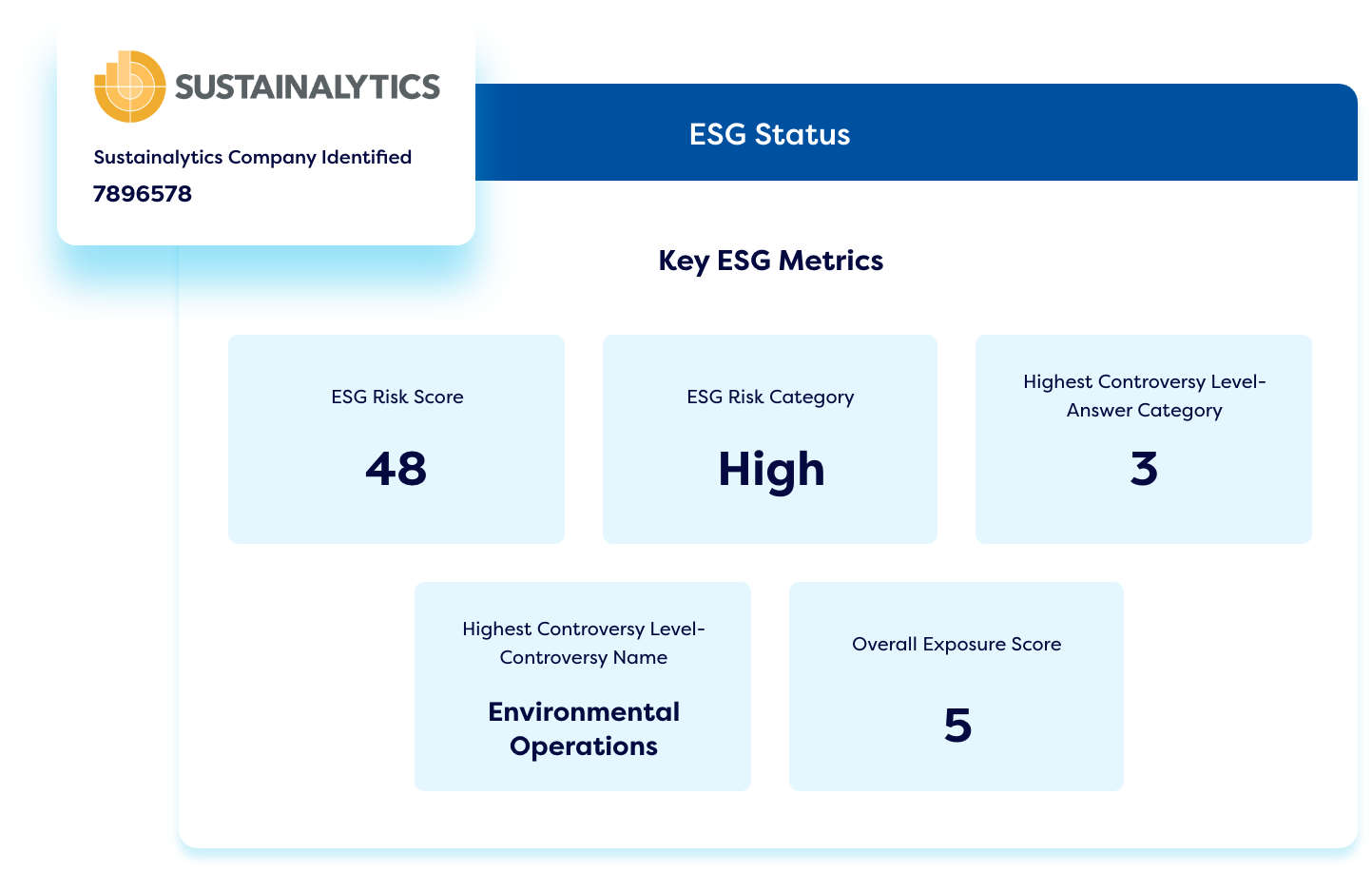Select the 'Sustainalytics Company Identified' label

pyautogui.click(x=253, y=158)
